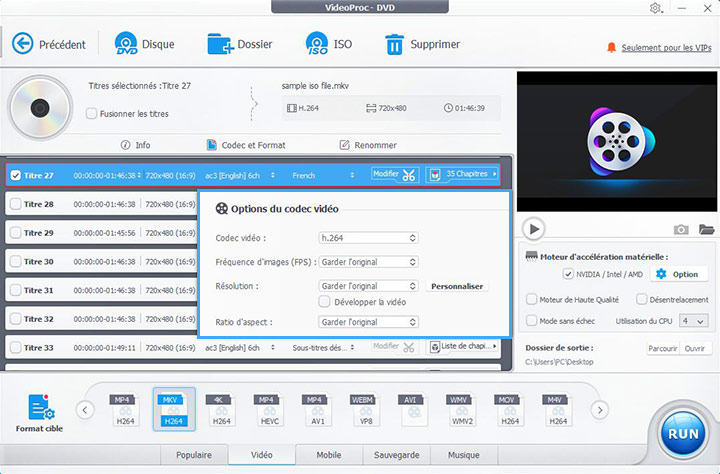Take a snapshot with the camera icon
Screen dimensions: 720x474
tap(681, 229)
